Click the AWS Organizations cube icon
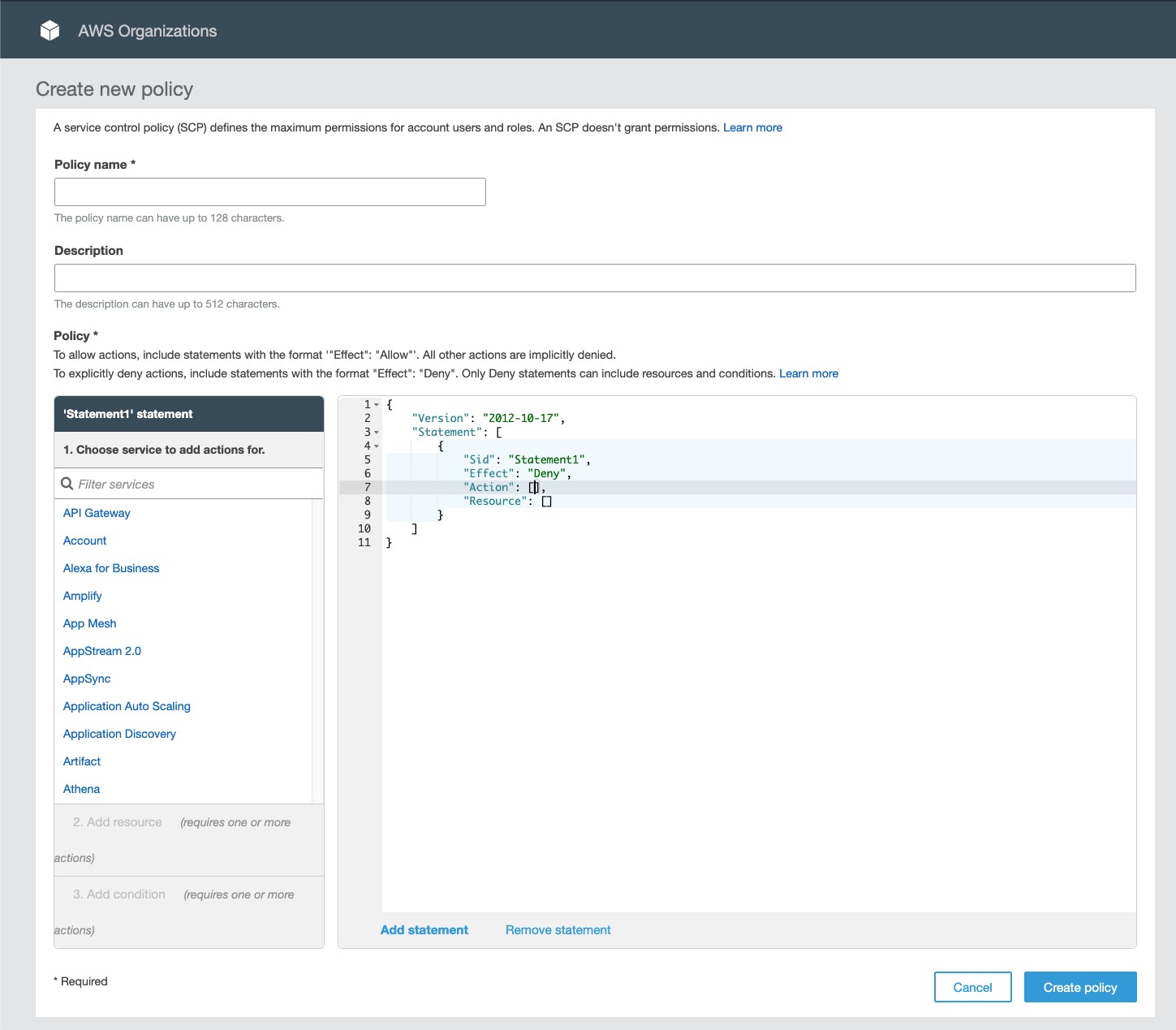This screenshot has height=1030, width=1176. 50,29
